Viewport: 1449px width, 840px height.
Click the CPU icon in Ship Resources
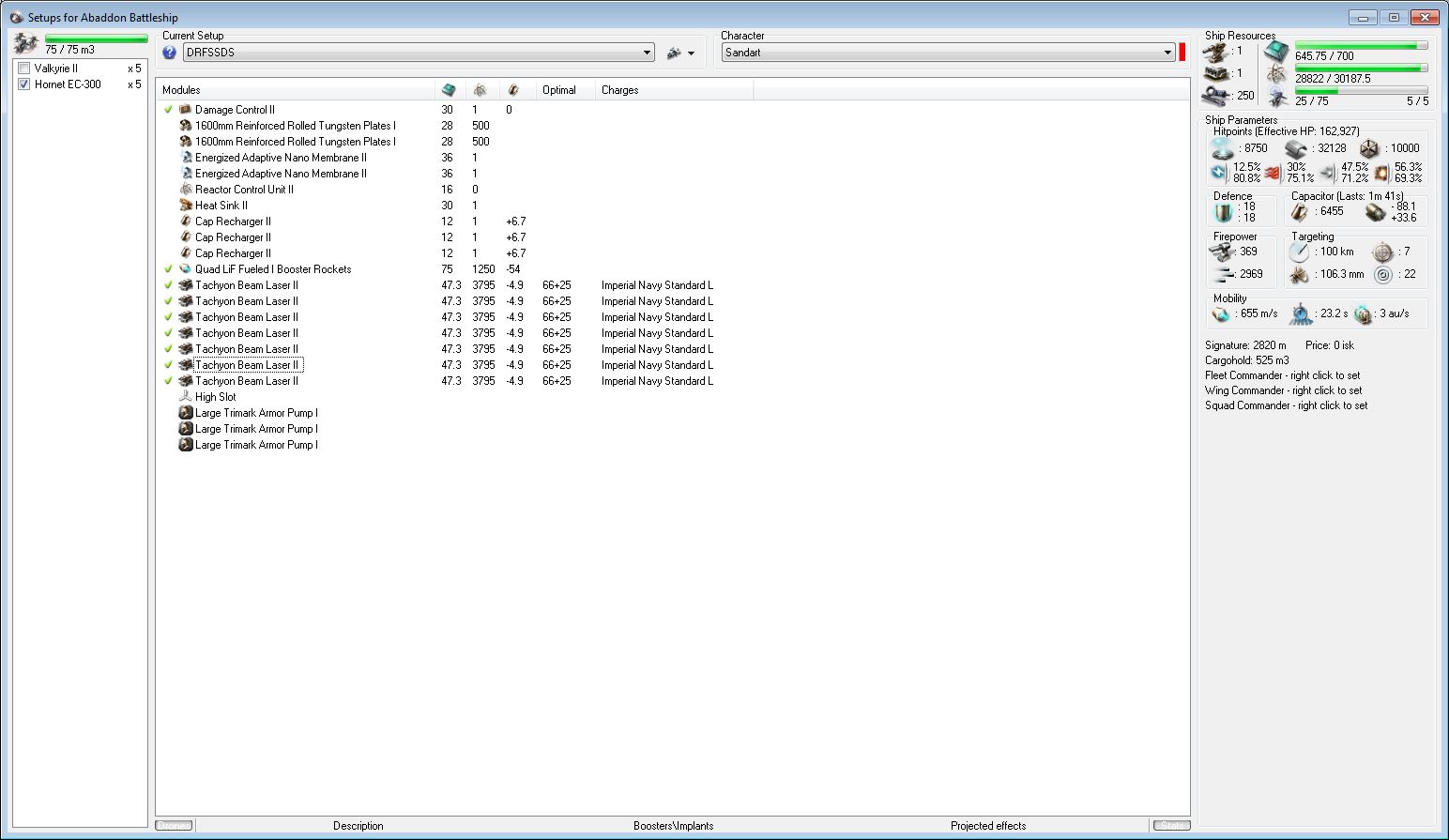pyautogui.click(x=1276, y=53)
